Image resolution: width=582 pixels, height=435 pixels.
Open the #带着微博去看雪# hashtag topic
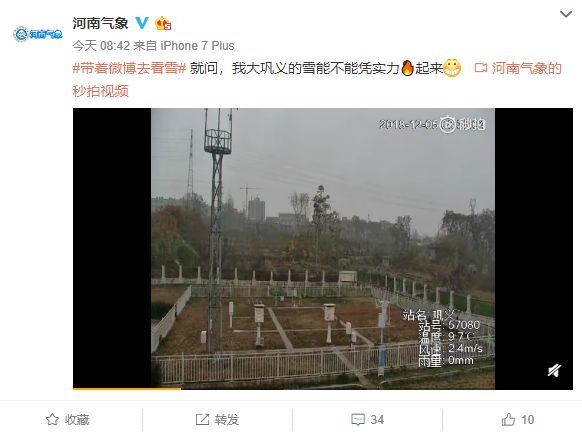[x=129, y=68]
